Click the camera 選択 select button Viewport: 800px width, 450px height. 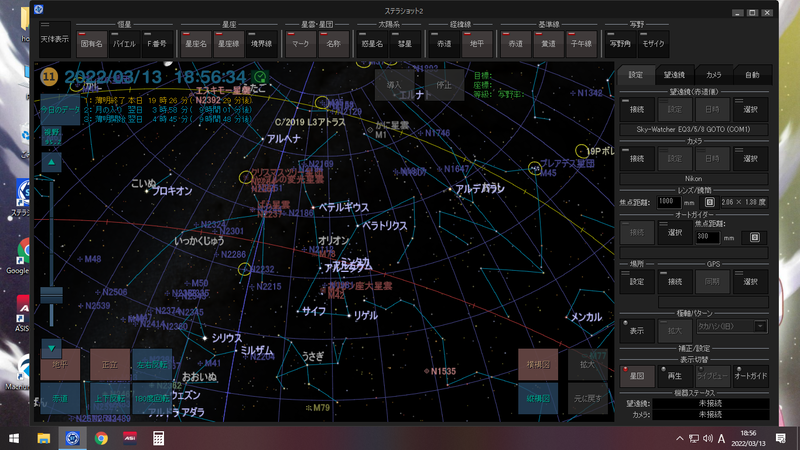point(751,159)
